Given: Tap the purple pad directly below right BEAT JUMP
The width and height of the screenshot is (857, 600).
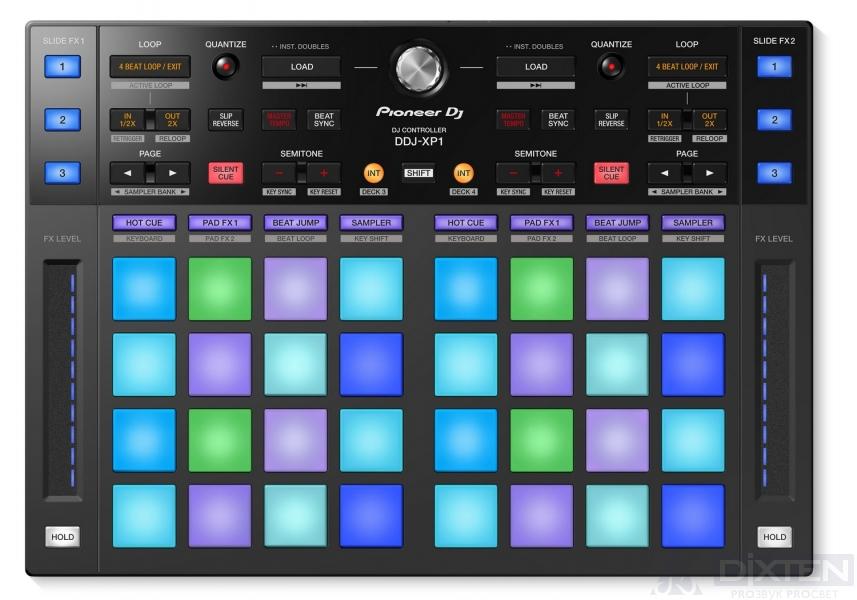Looking at the screenshot, I should click(x=618, y=289).
